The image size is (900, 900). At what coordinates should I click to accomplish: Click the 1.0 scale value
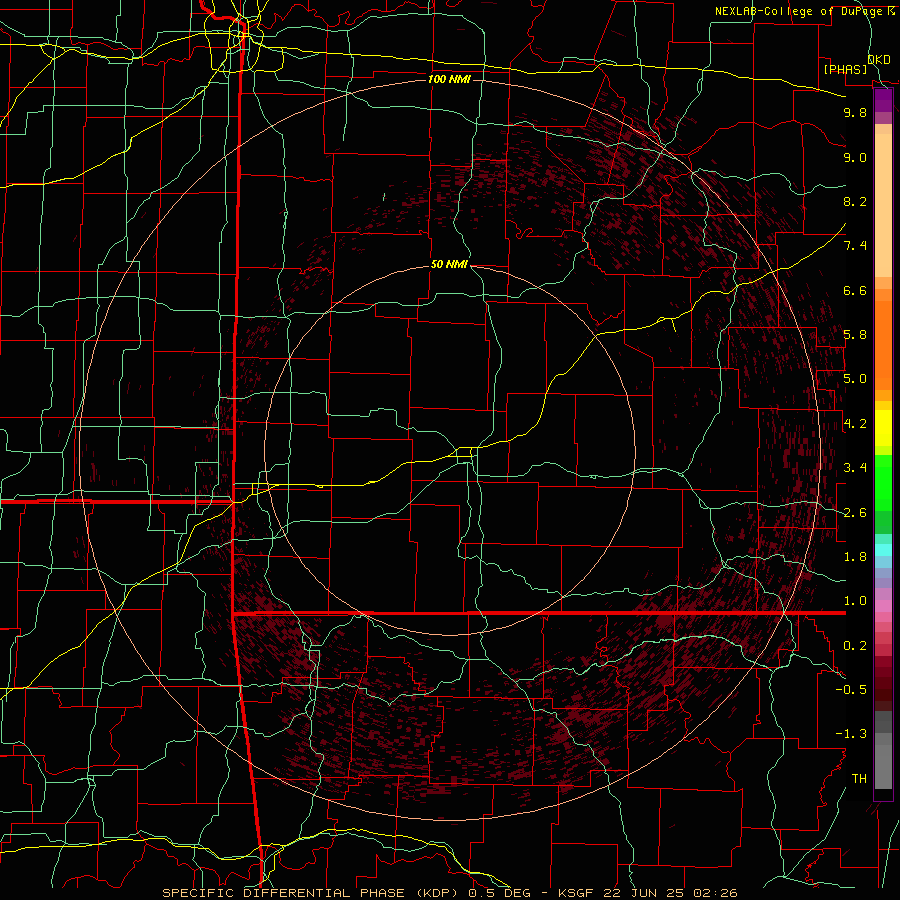click(855, 601)
